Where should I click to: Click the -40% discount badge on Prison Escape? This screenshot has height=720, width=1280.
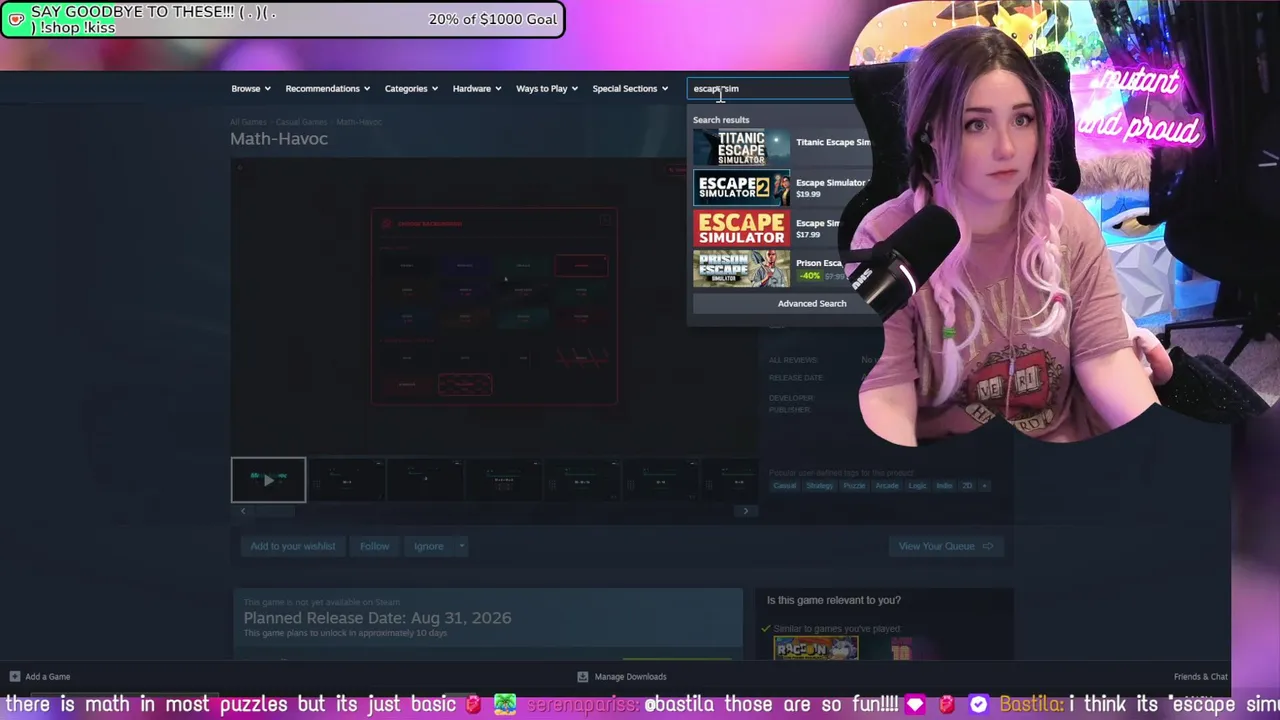click(809, 276)
